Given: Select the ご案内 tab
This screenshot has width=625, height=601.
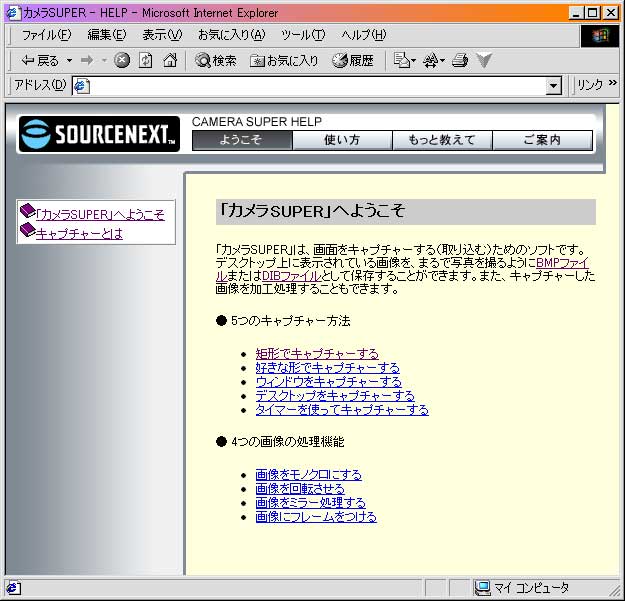Looking at the screenshot, I should coord(542,140).
